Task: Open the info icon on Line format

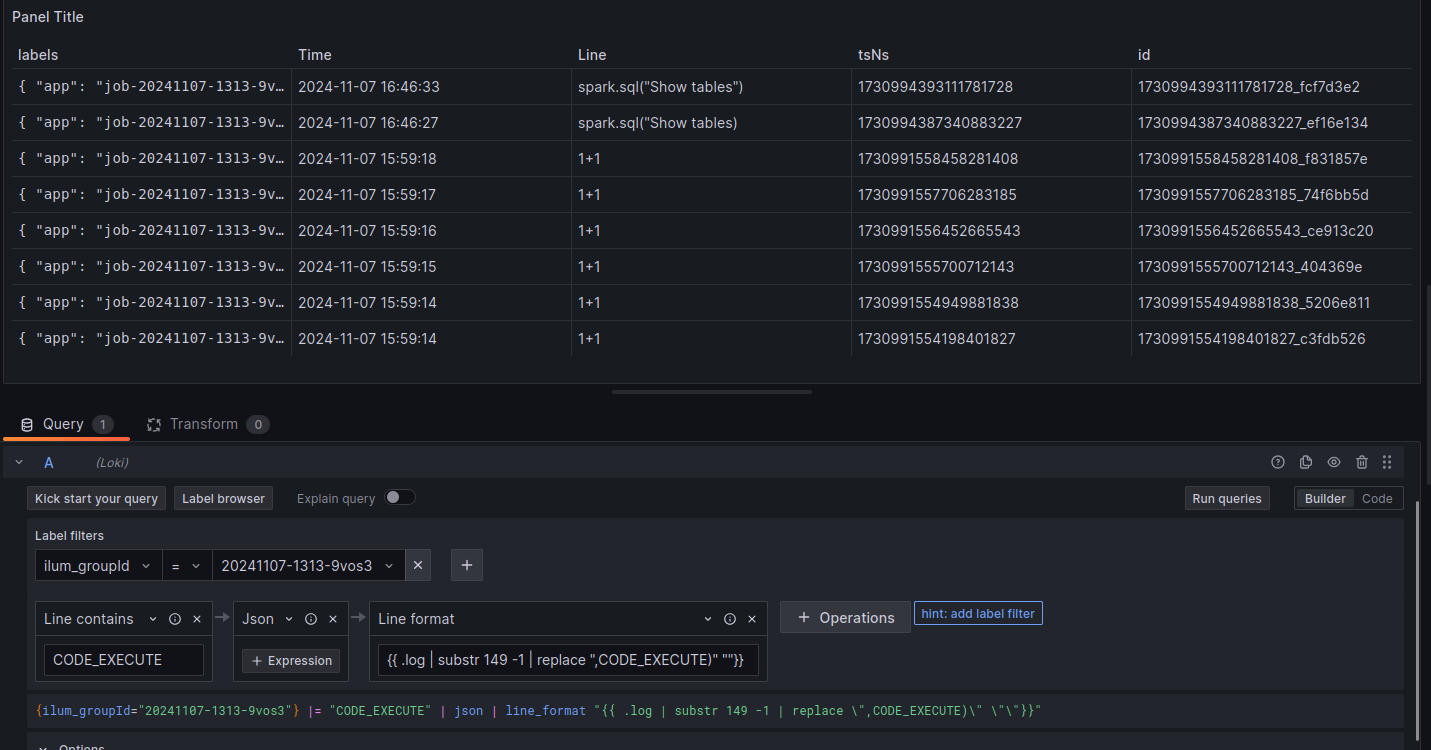Action: [729, 618]
